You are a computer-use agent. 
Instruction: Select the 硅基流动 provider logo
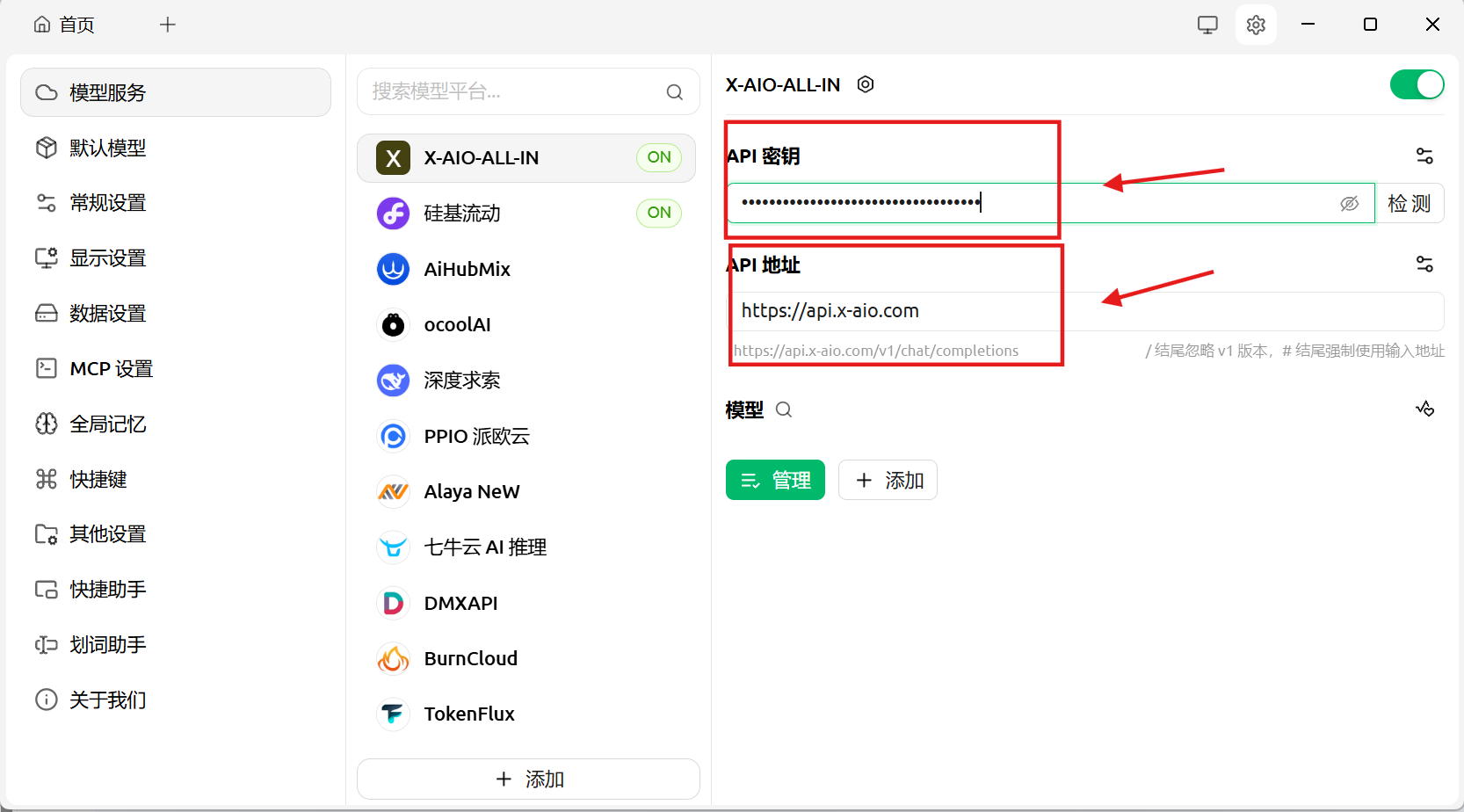(x=393, y=214)
